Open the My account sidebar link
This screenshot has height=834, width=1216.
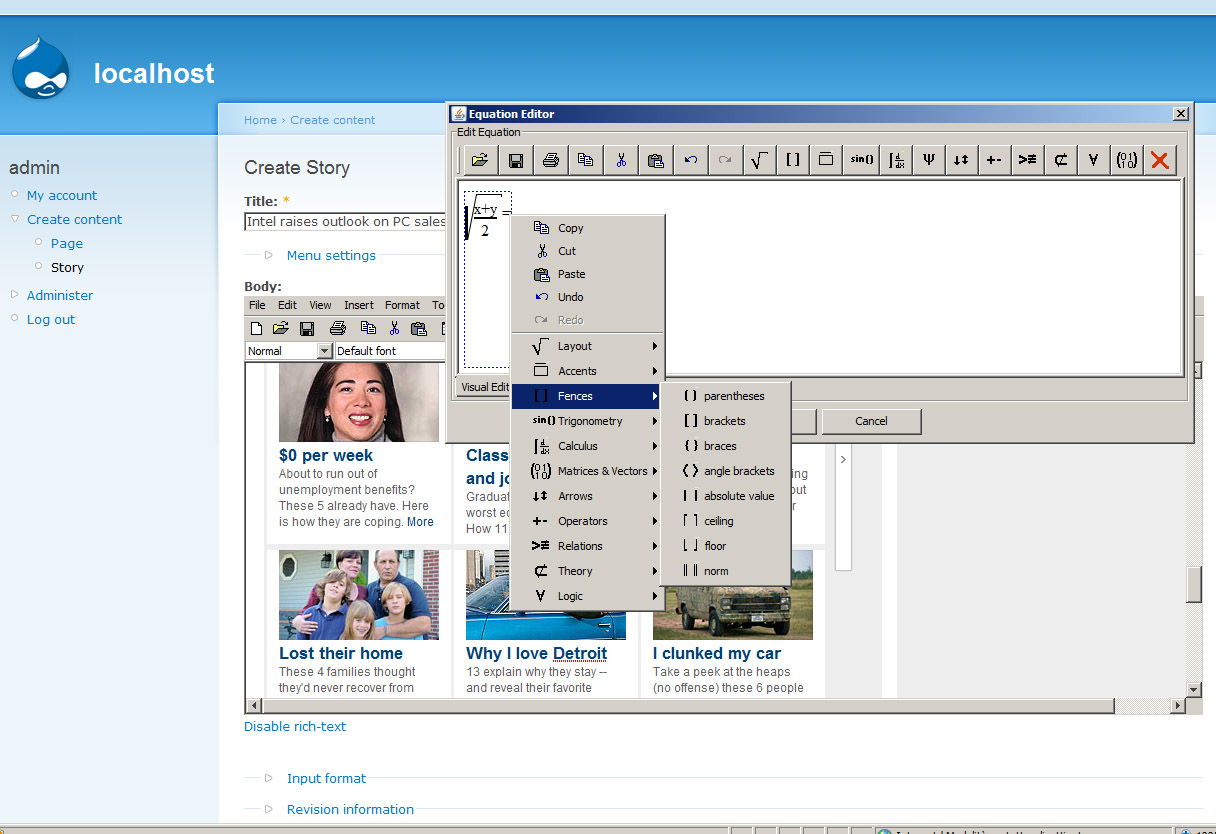(62, 196)
